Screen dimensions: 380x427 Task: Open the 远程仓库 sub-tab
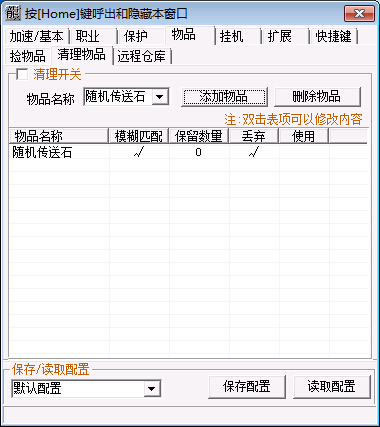coord(142,56)
